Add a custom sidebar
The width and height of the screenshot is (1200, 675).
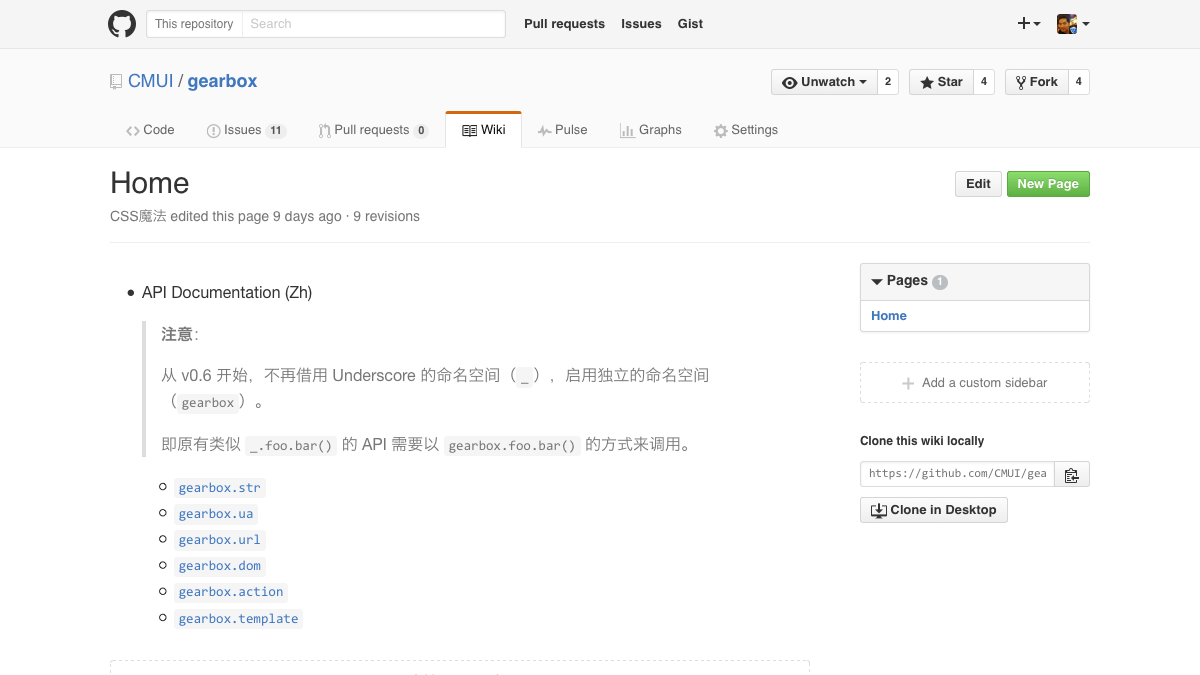pos(975,383)
